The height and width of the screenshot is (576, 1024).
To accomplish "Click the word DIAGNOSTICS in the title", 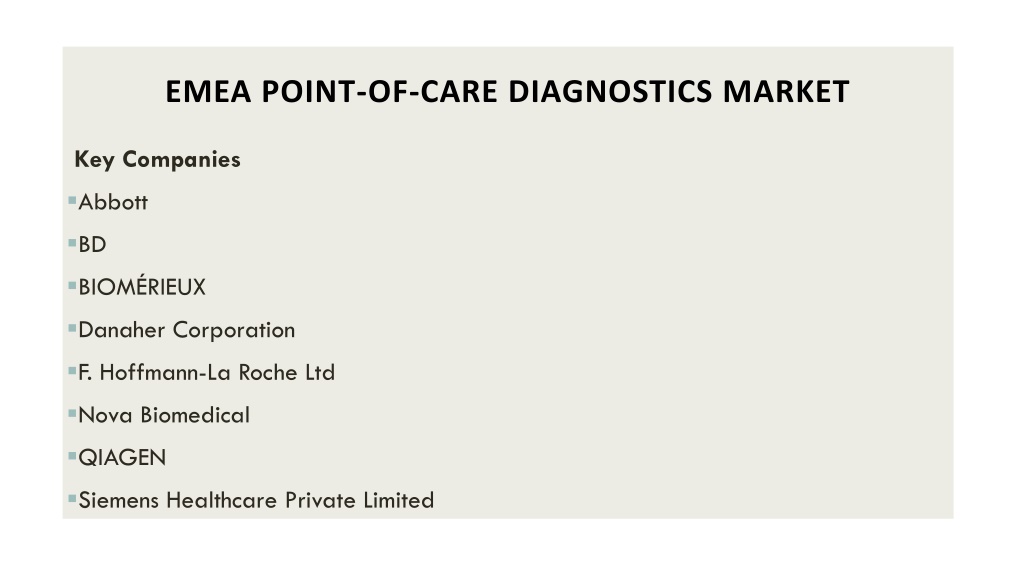I will point(610,91).
